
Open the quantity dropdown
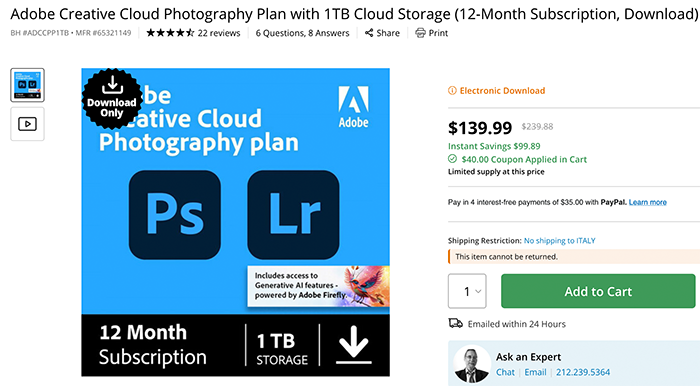point(467,291)
